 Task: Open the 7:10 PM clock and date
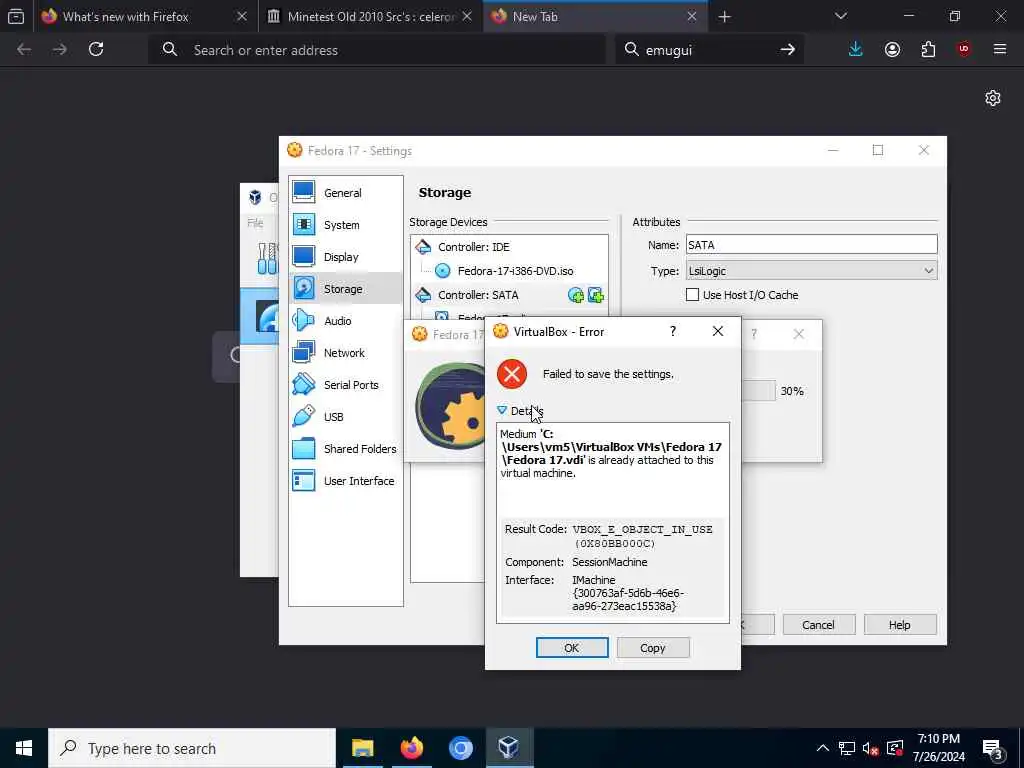[938, 748]
